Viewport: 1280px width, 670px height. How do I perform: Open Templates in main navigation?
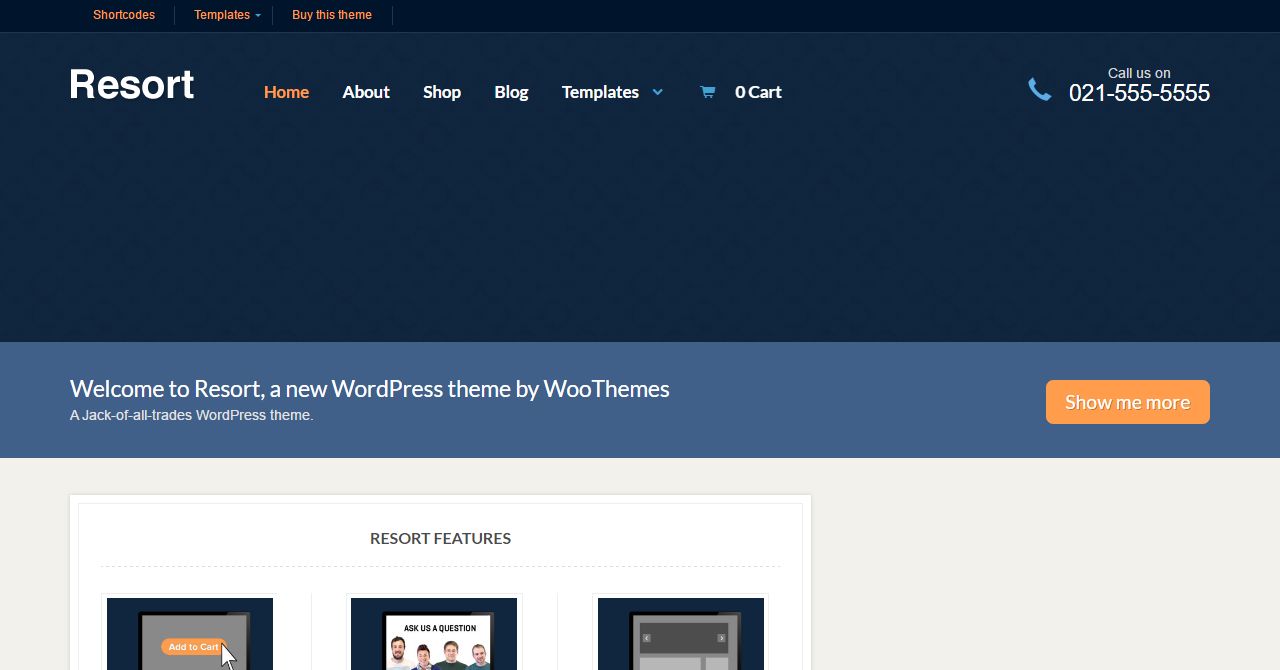click(600, 92)
